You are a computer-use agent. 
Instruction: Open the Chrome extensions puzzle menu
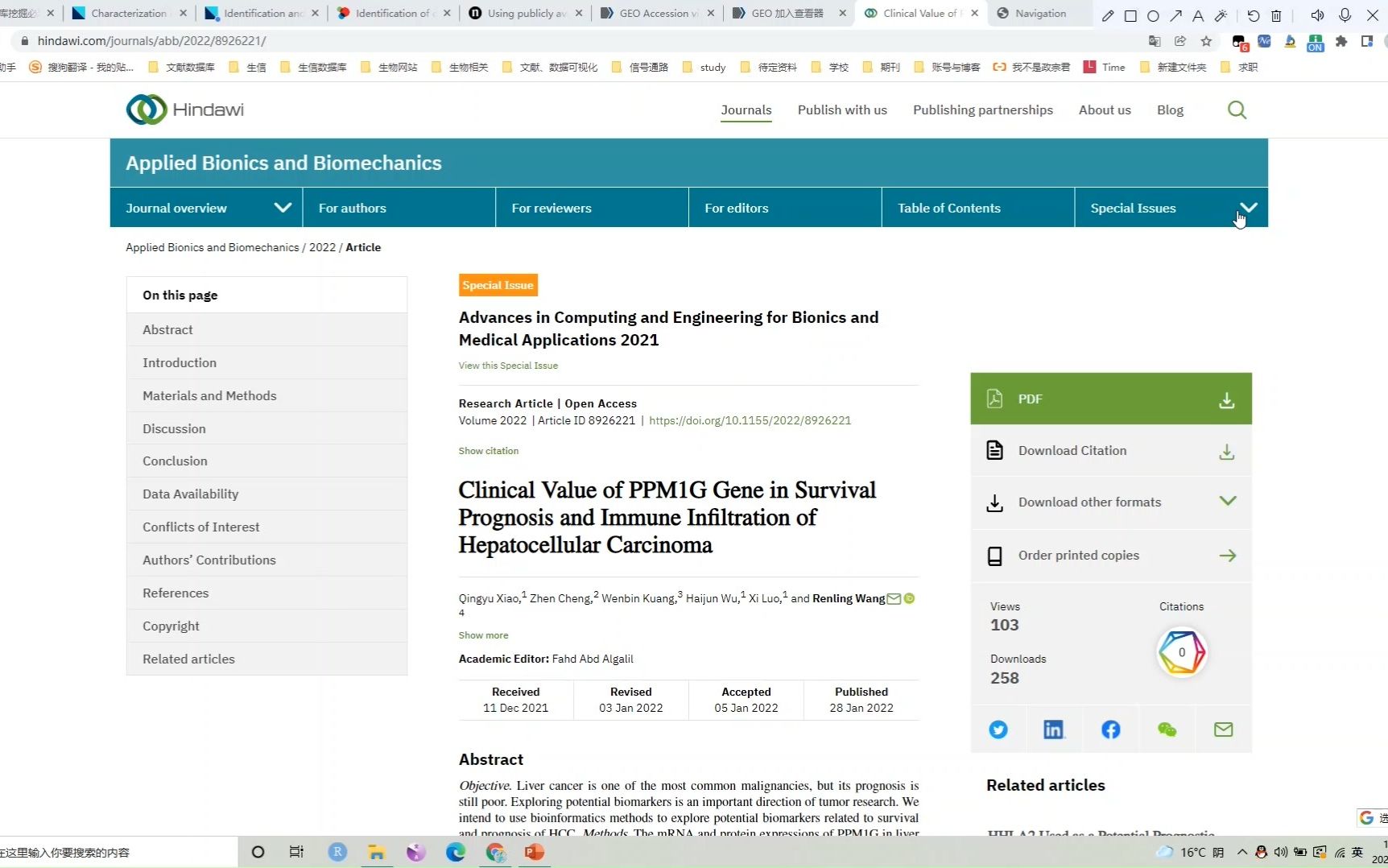coord(1341,41)
